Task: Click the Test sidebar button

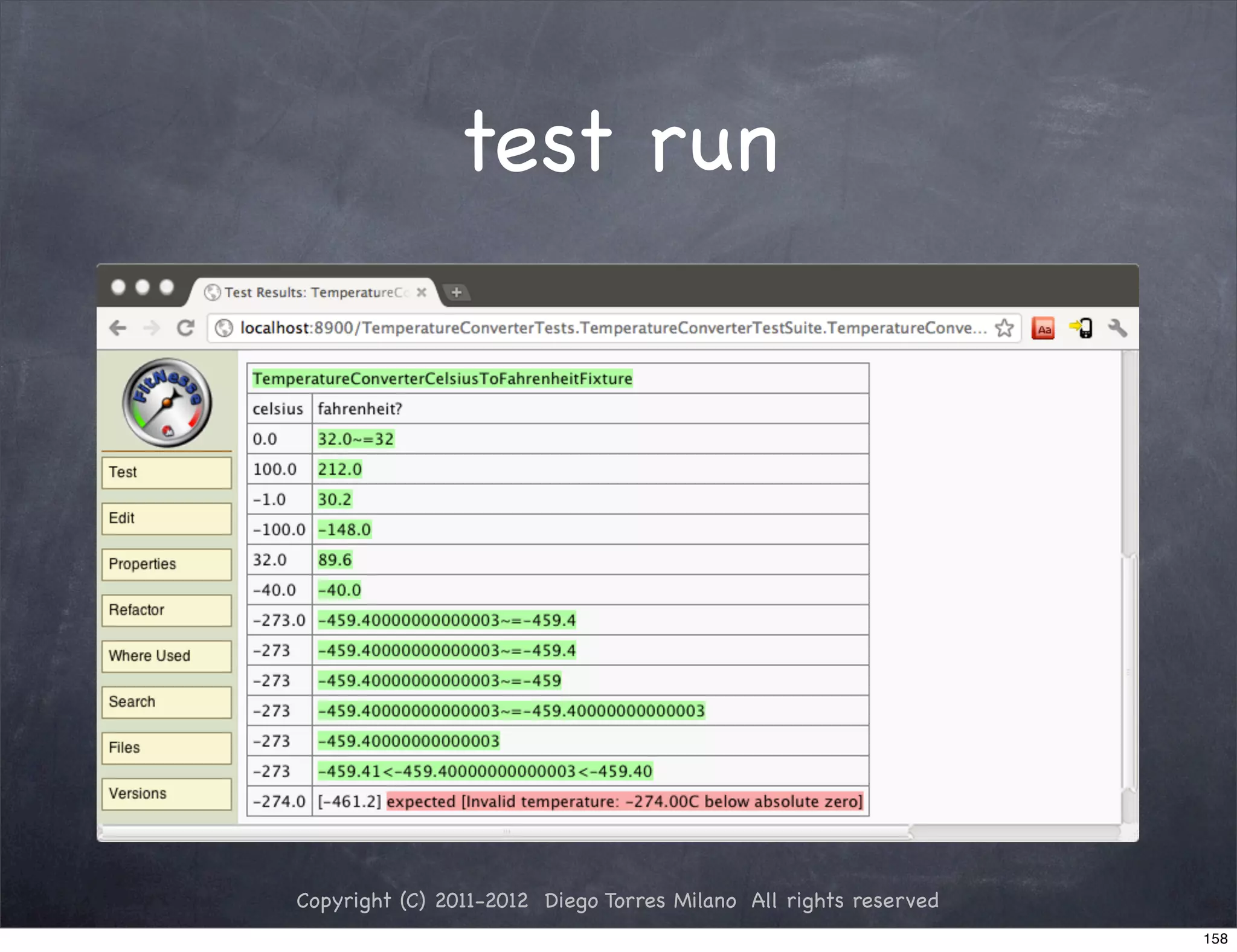Action: pos(166,472)
